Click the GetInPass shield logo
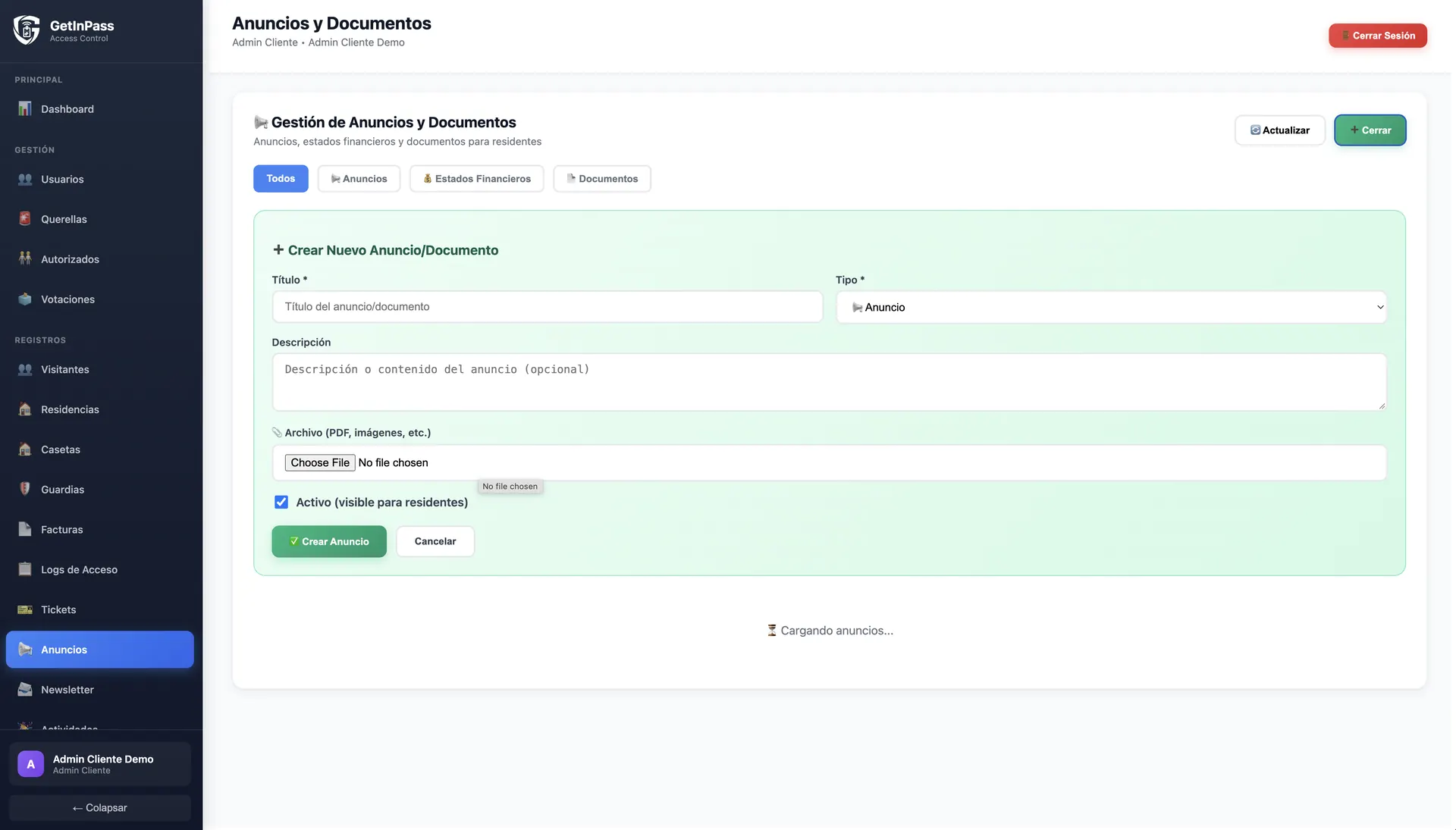 click(27, 30)
